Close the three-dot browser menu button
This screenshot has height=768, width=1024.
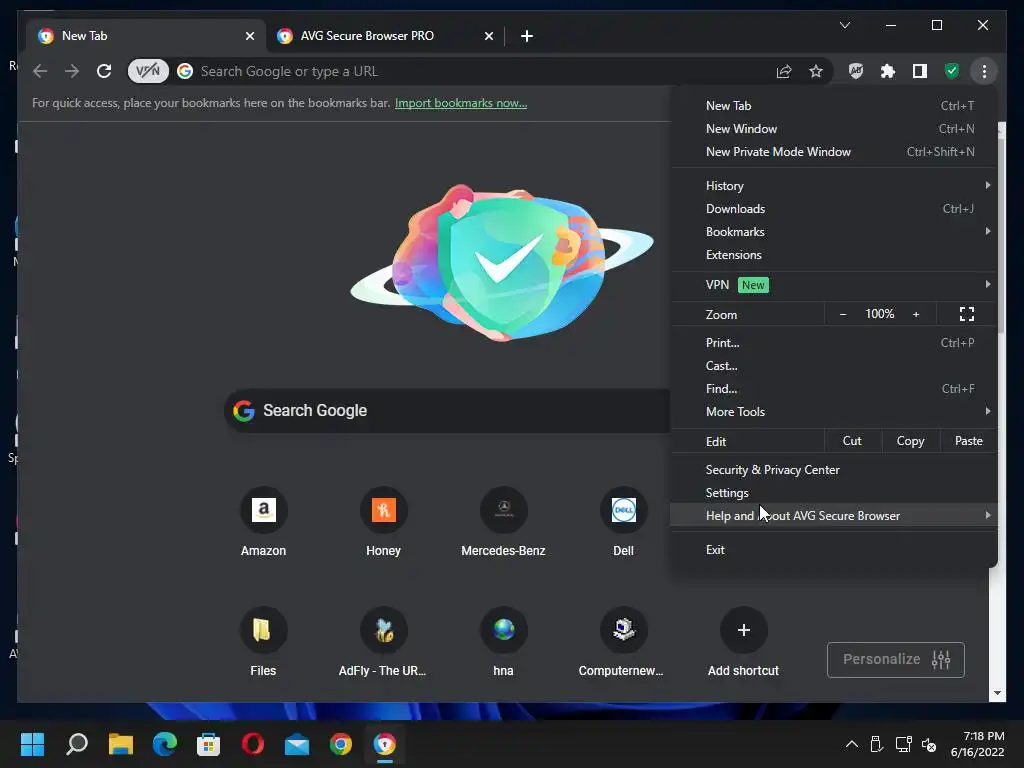click(x=984, y=71)
